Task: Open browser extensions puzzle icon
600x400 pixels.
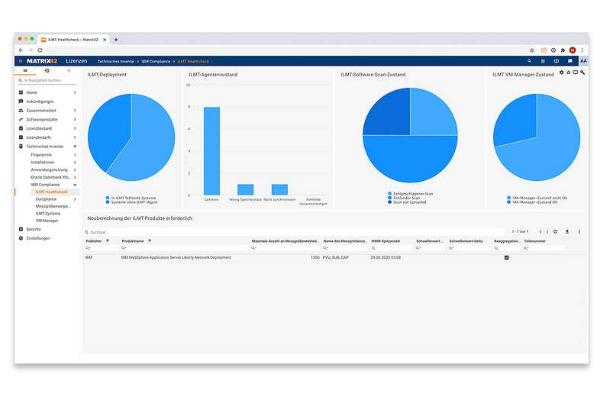Action: pyautogui.click(x=563, y=50)
